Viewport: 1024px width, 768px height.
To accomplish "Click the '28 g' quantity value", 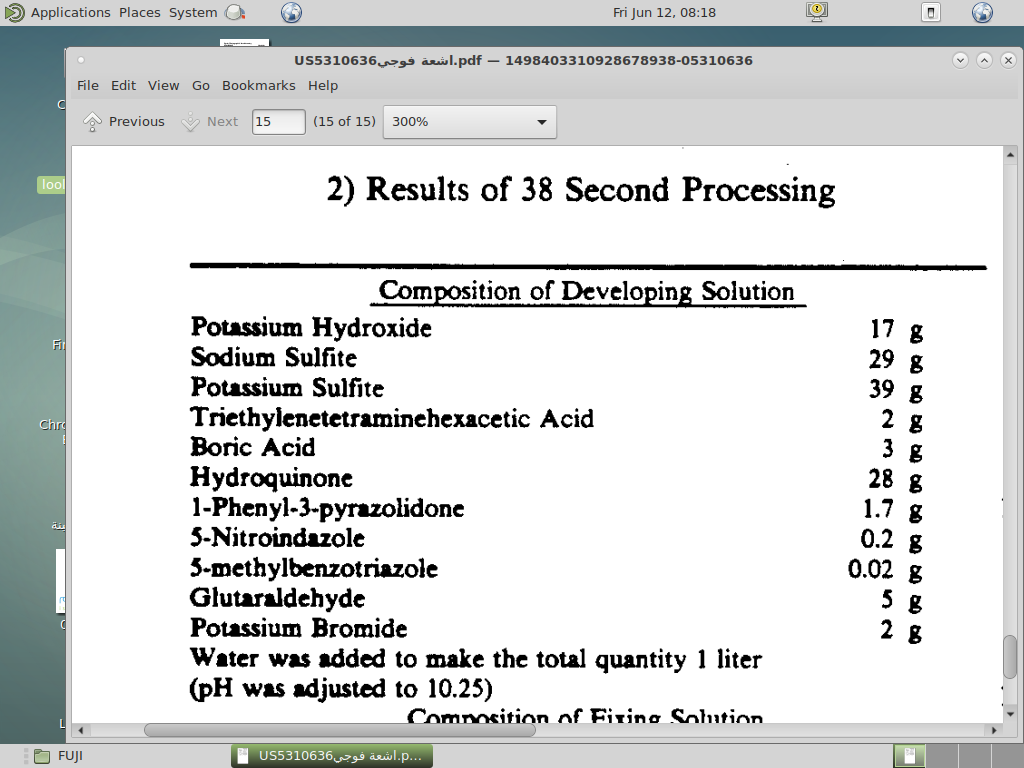I will click(x=895, y=479).
